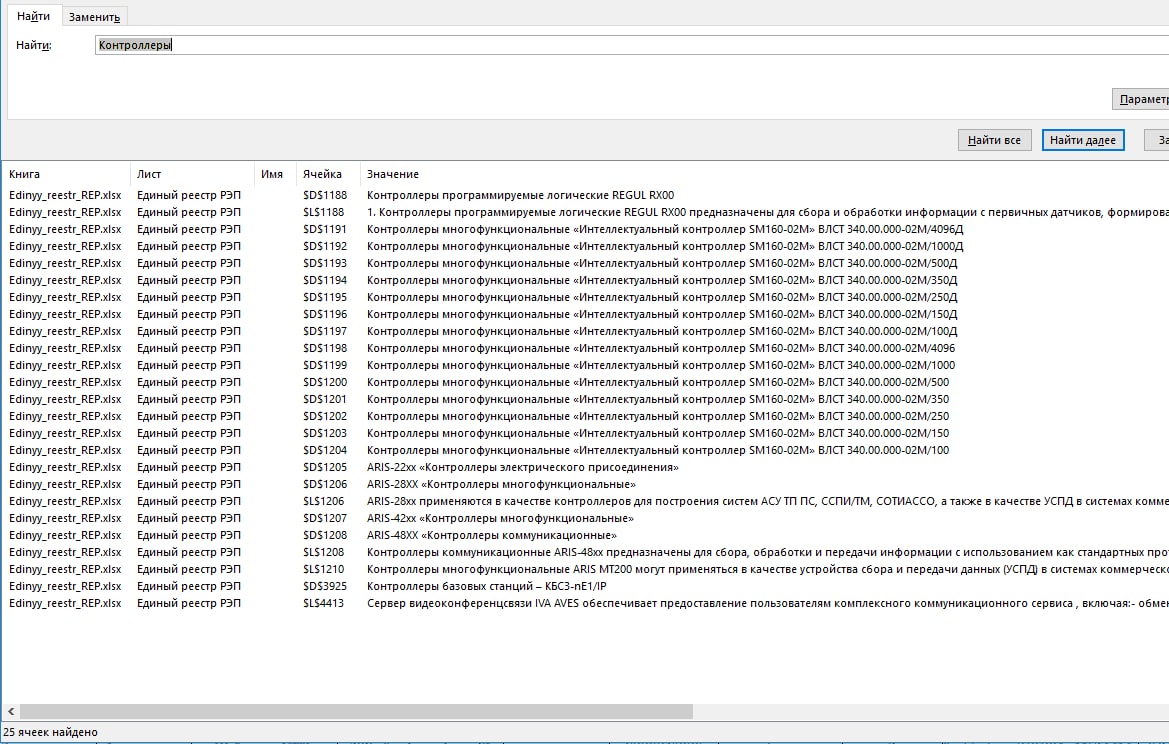Select result row for cell $D$1188
This screenshot has width=1169, height=744.
tap(585, 195)
